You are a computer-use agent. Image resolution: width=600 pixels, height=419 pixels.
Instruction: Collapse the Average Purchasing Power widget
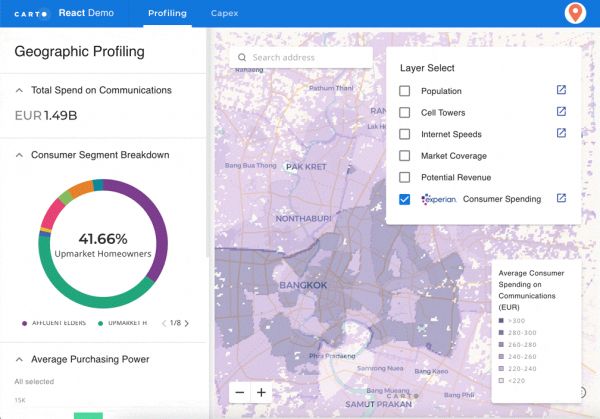[19, 359]
